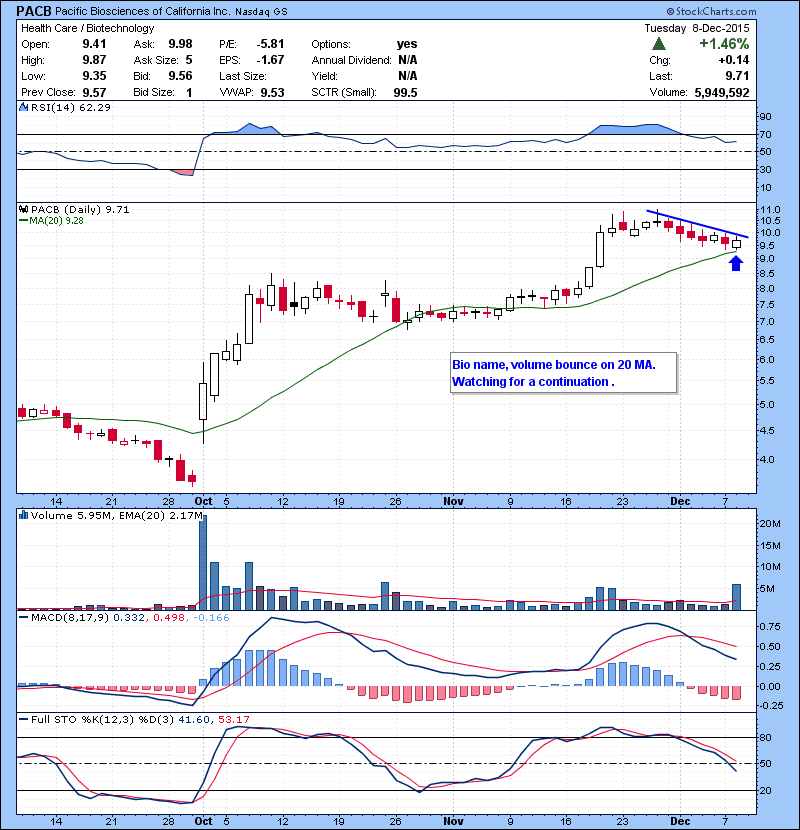Screen dimensions: 800x830
Task: Click the RSI indicator area icon
Action: (x=23, y=107)
